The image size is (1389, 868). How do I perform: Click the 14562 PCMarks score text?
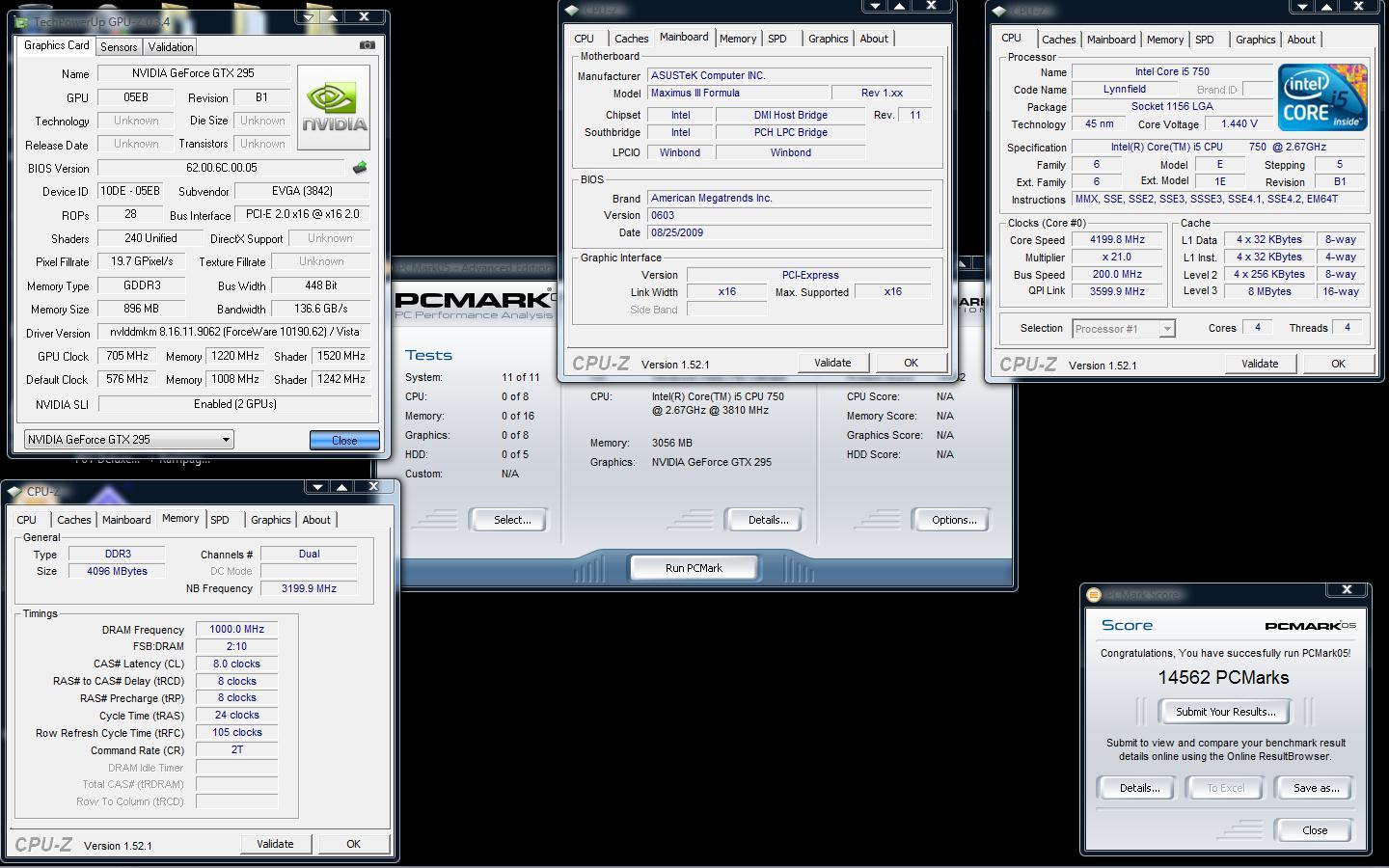[1223, 678]
